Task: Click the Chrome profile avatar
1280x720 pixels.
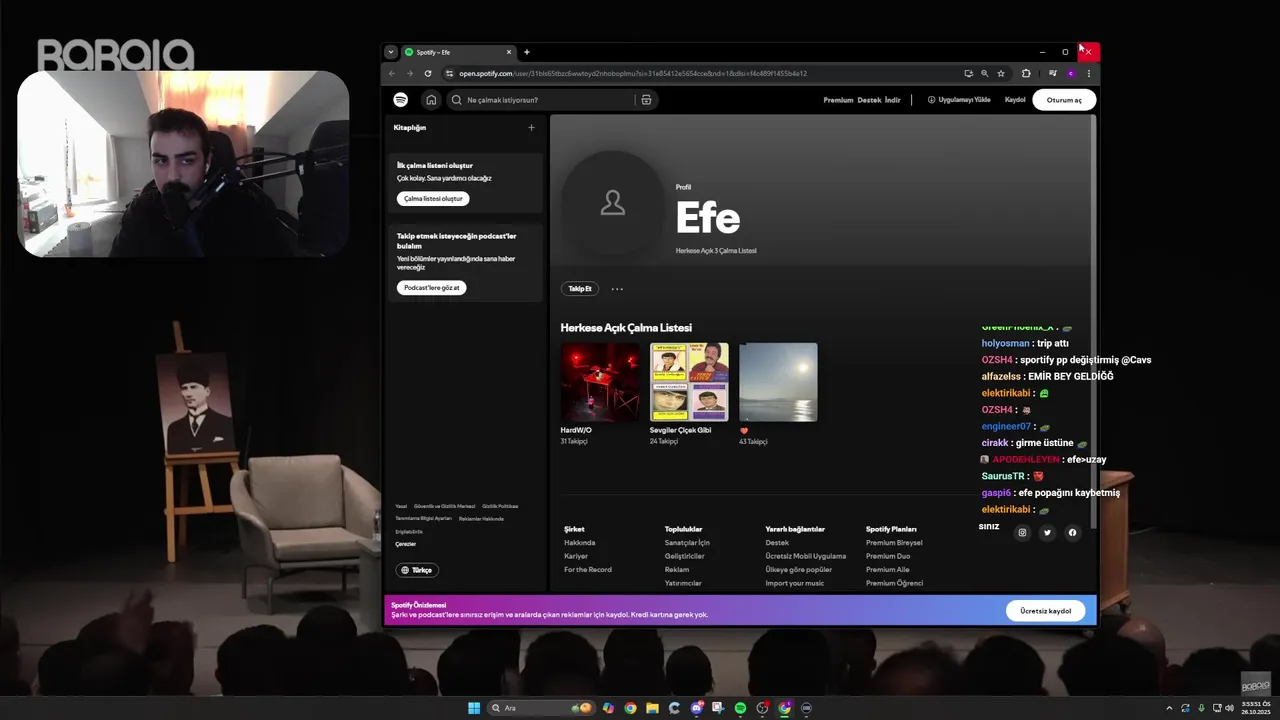Action: [1070, 73]
